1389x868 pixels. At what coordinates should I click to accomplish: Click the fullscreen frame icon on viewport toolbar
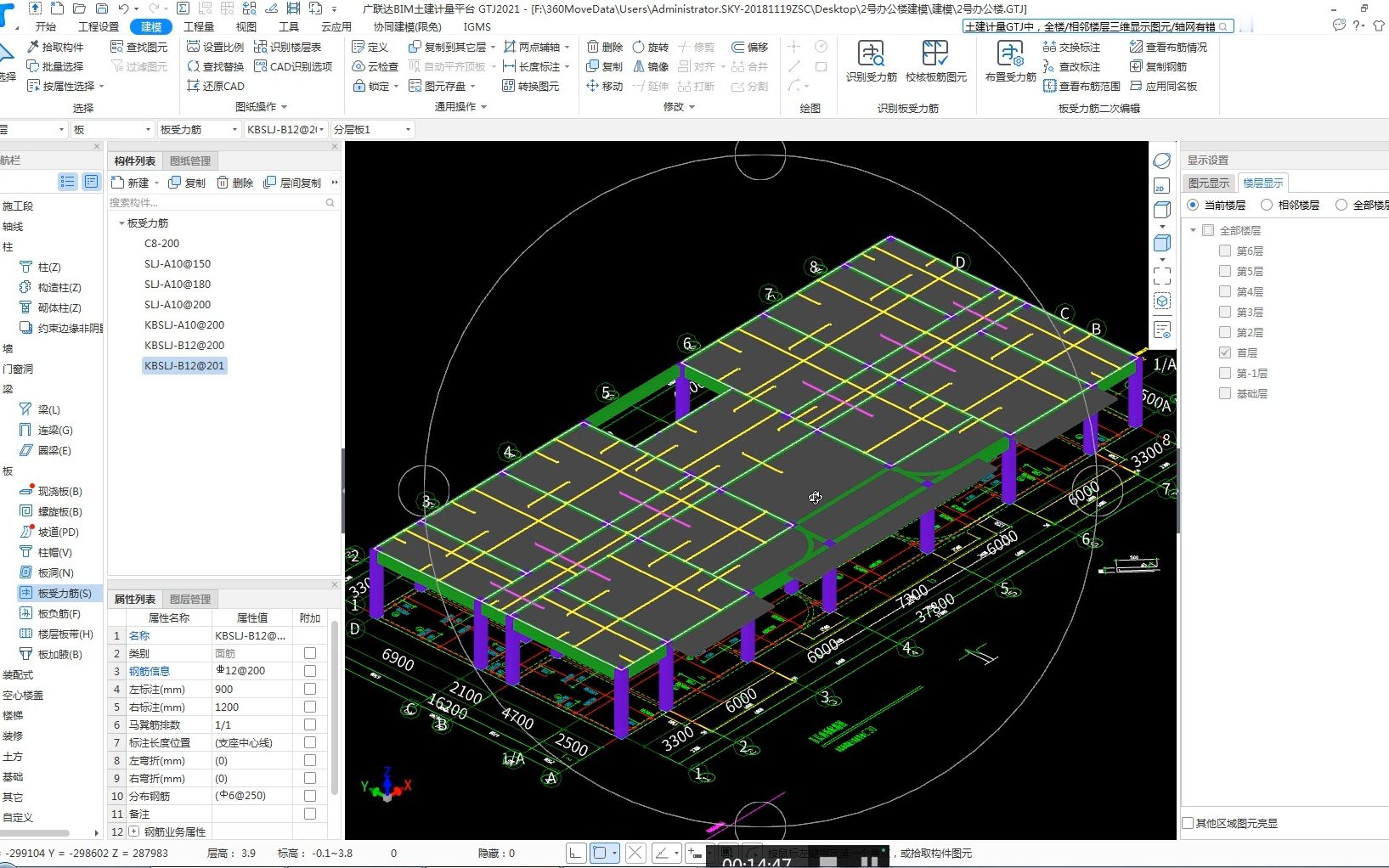coord(1161,275)
